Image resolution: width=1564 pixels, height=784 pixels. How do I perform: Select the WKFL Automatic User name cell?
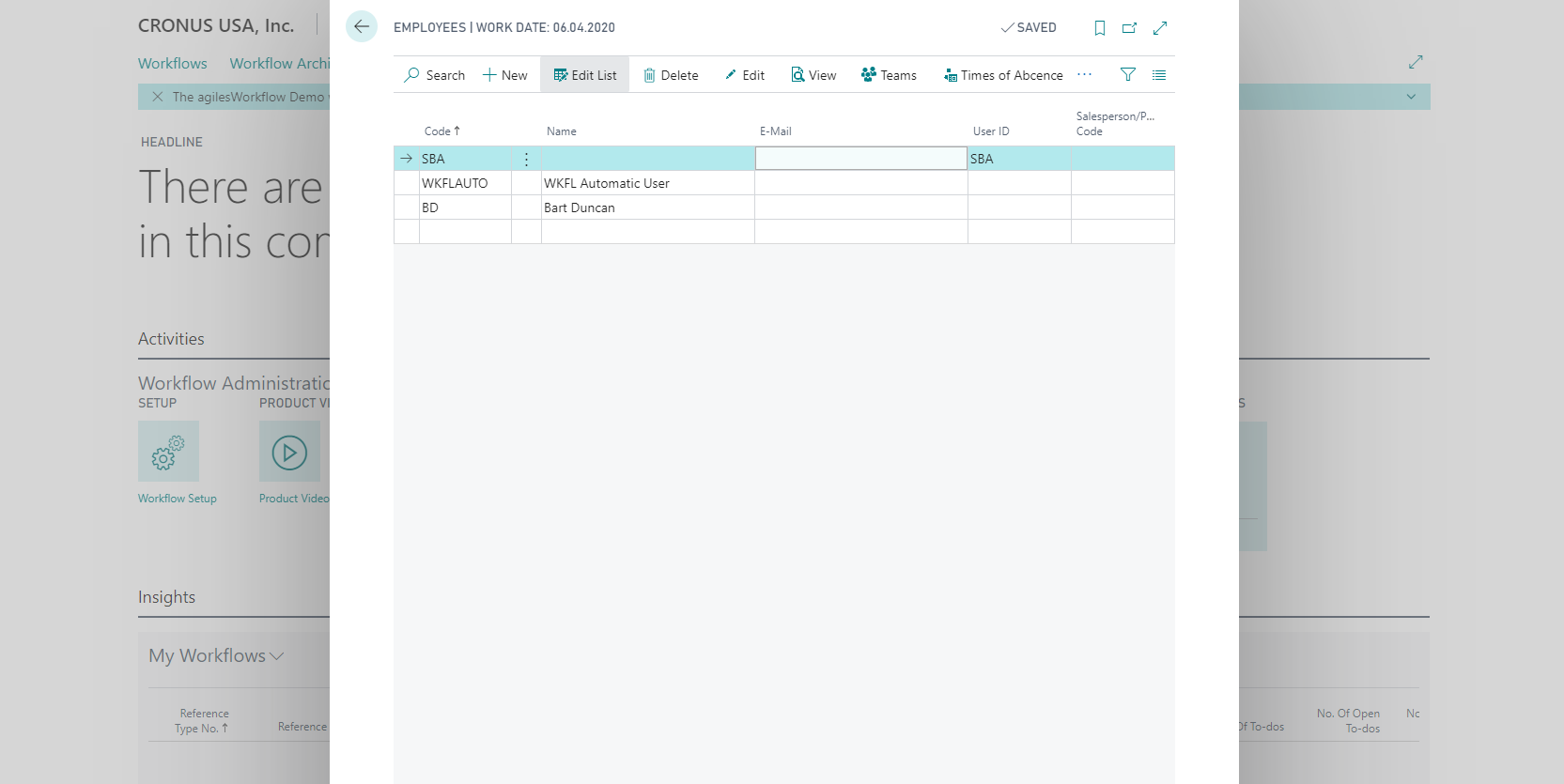[x=647, y=183]
